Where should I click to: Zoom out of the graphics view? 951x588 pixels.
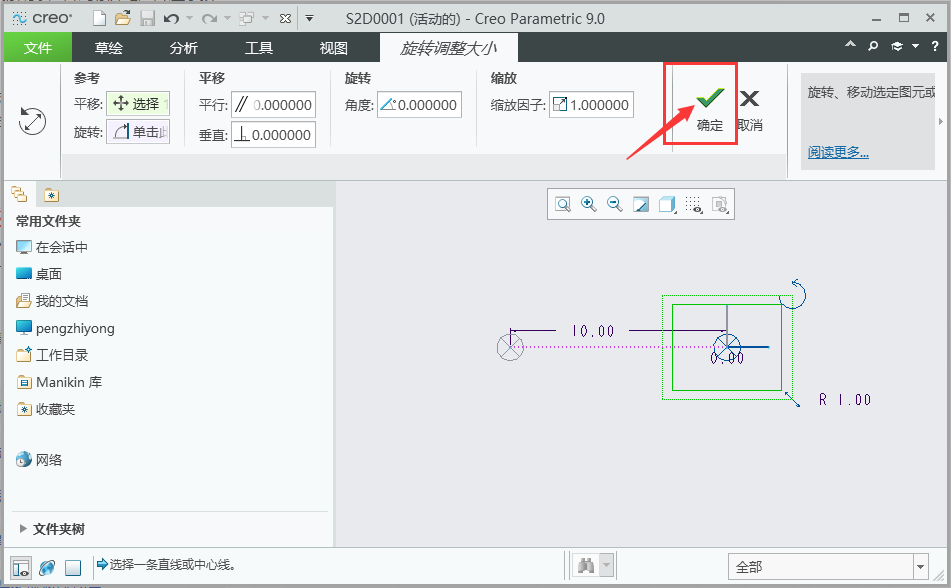(x=614, y=204)
